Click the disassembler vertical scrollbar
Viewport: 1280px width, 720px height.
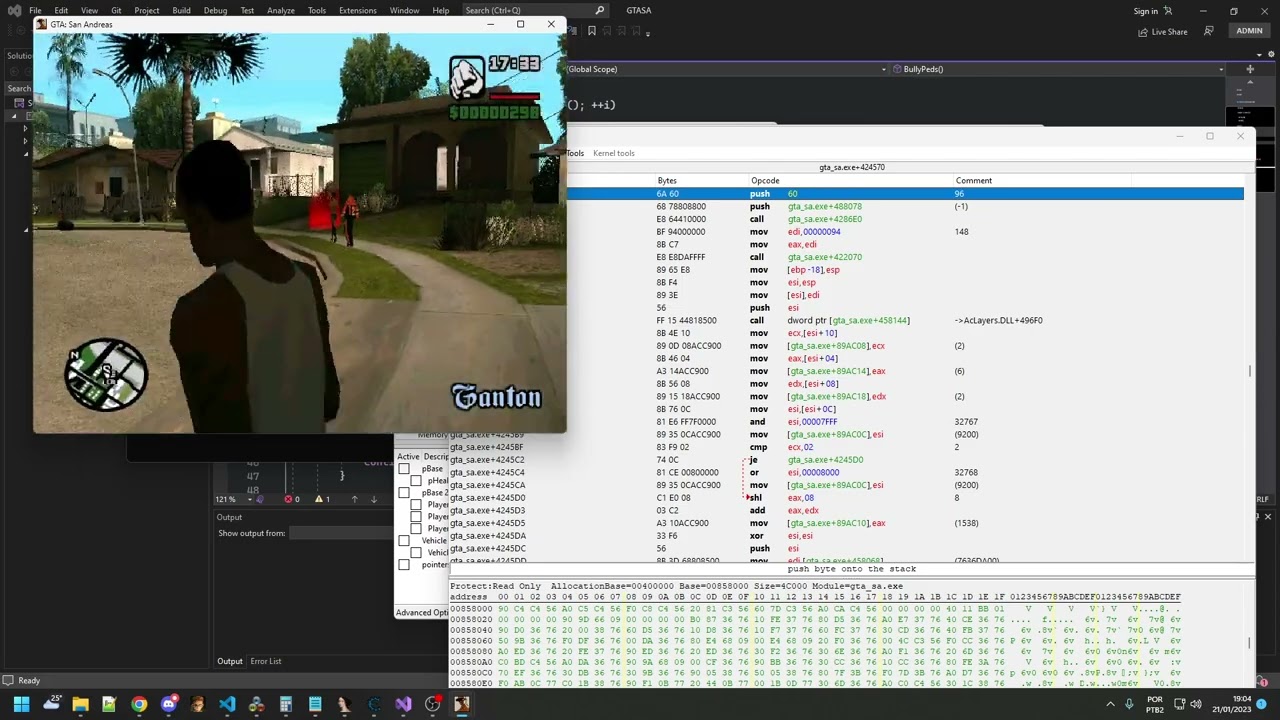click(x=1250, y=370)
